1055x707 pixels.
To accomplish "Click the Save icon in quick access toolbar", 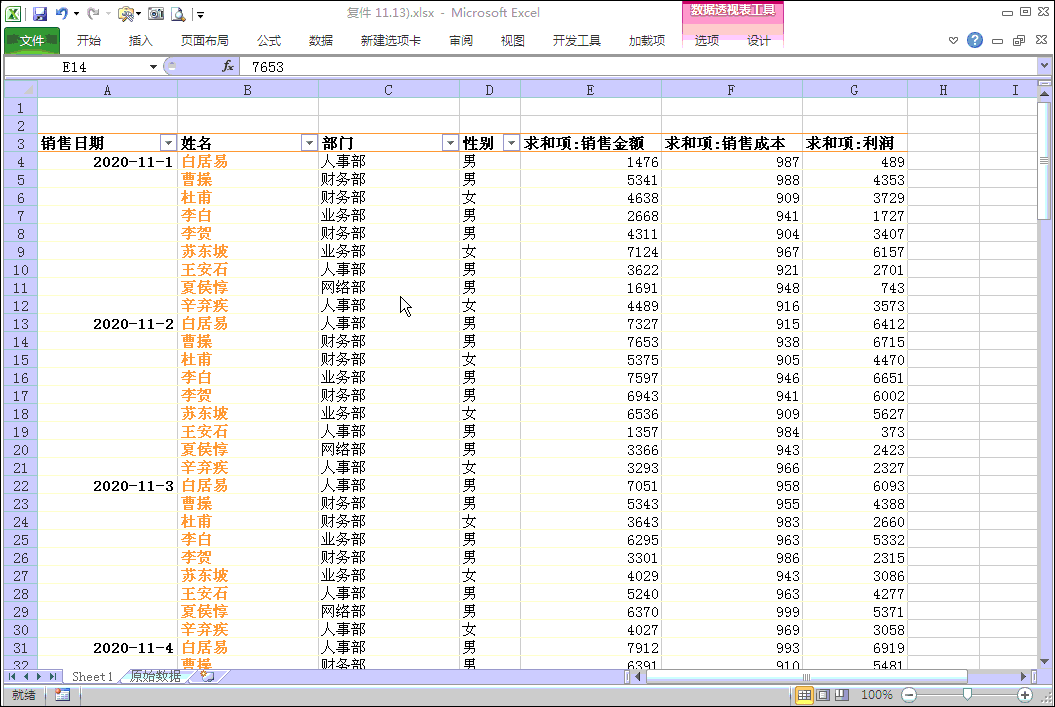I will (x=40, y=13).
